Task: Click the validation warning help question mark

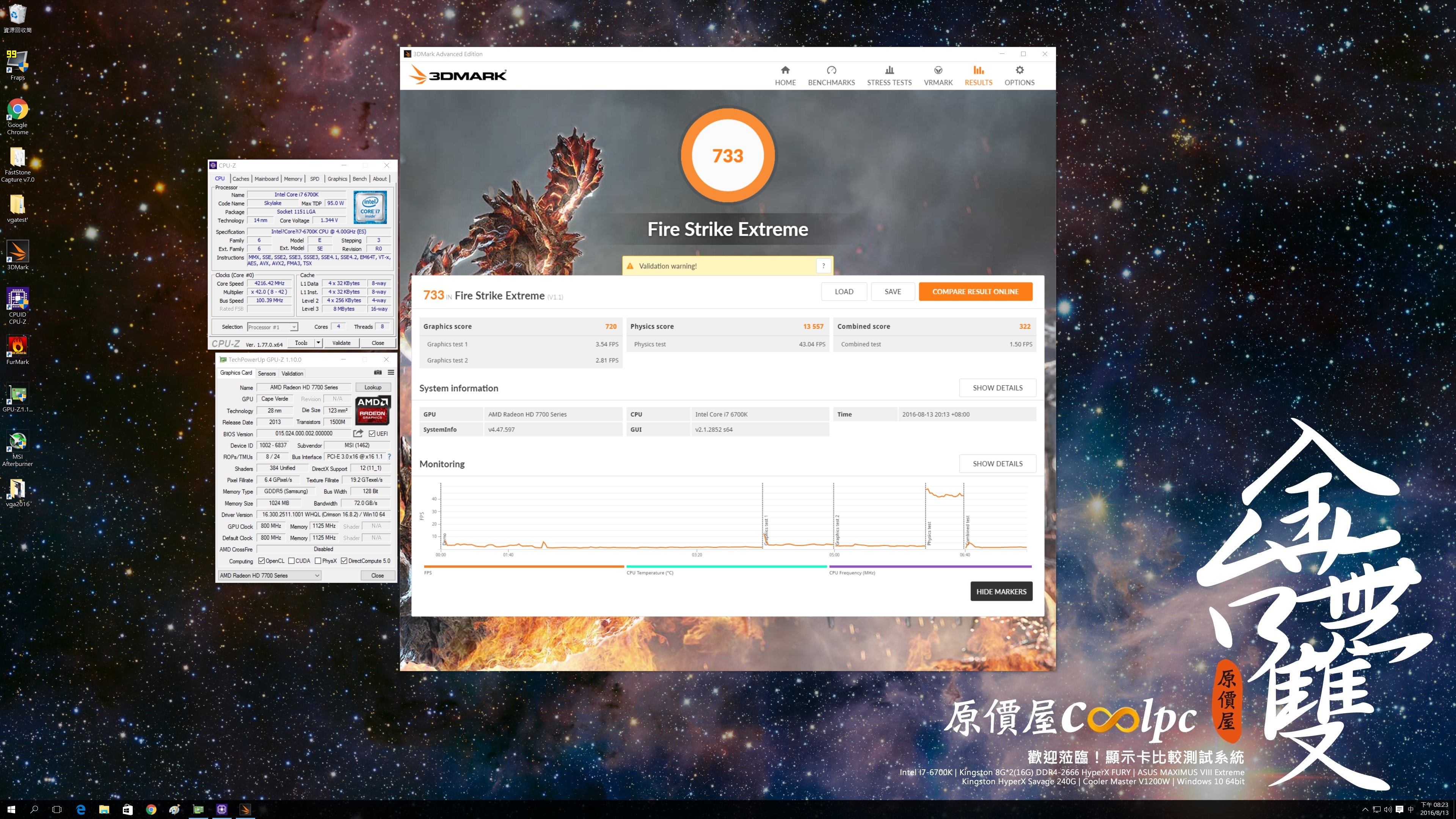Action: [824, 266]
